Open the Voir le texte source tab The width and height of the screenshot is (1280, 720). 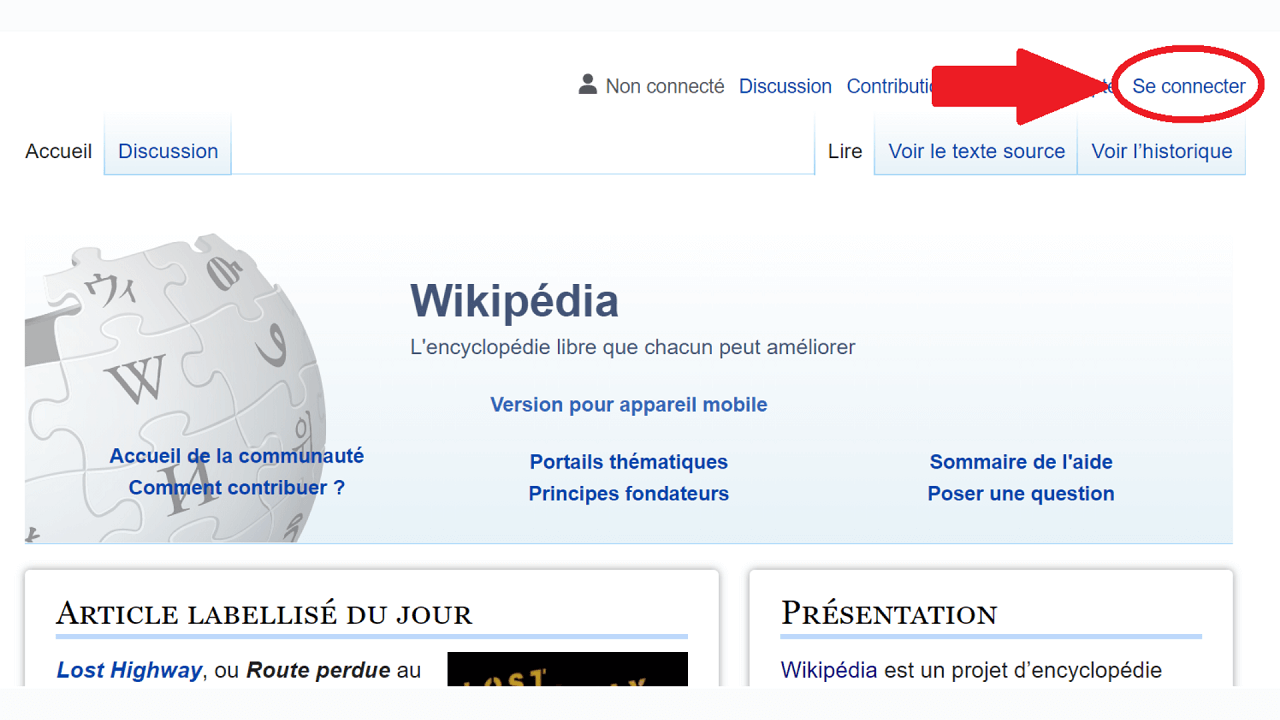pyautogui.click(x=976, y=151)
